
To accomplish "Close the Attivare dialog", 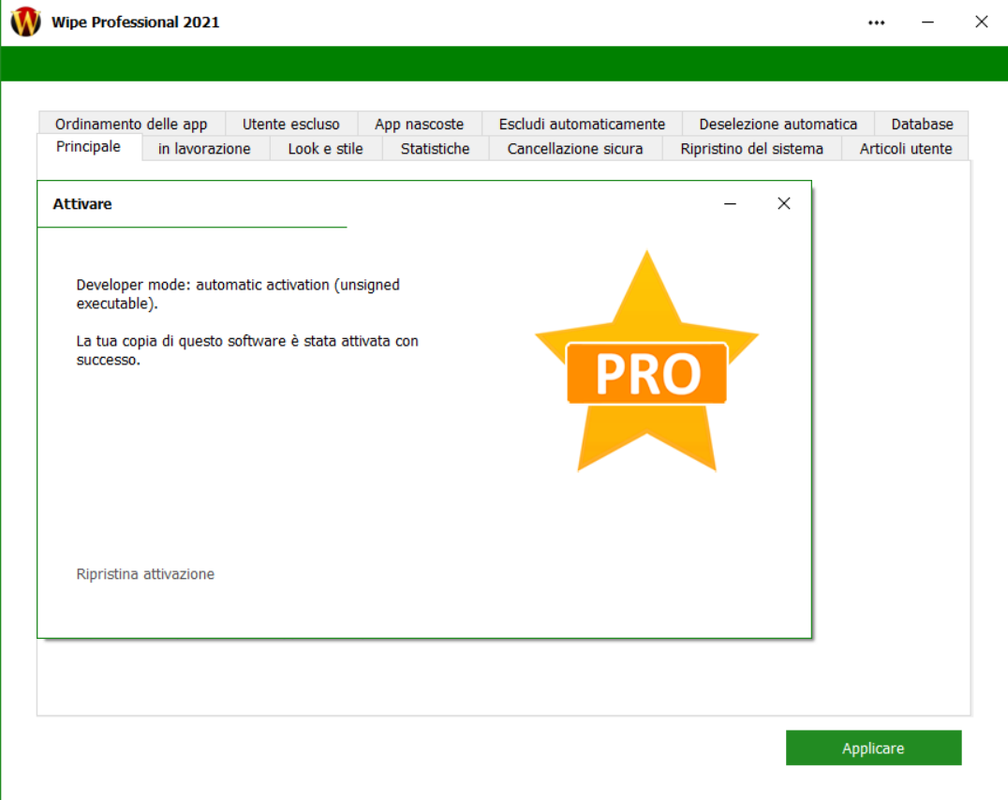I will [784, 204].
